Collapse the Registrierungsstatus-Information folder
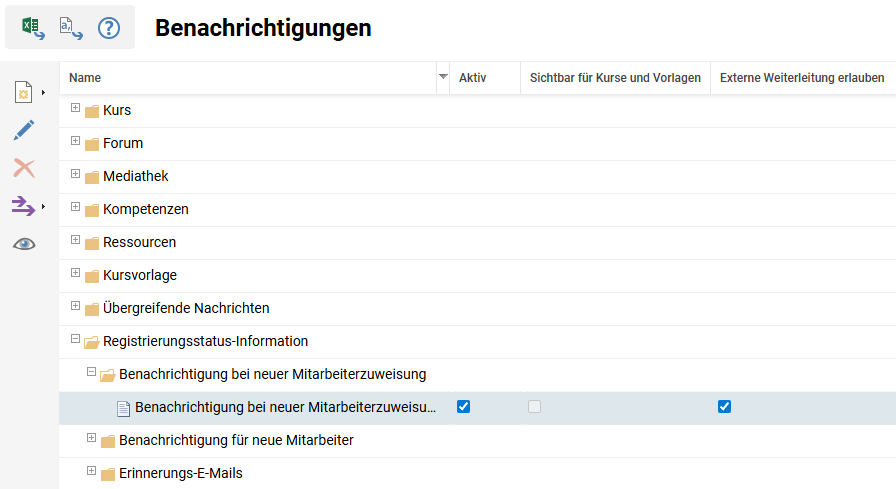 click(75, 339)
